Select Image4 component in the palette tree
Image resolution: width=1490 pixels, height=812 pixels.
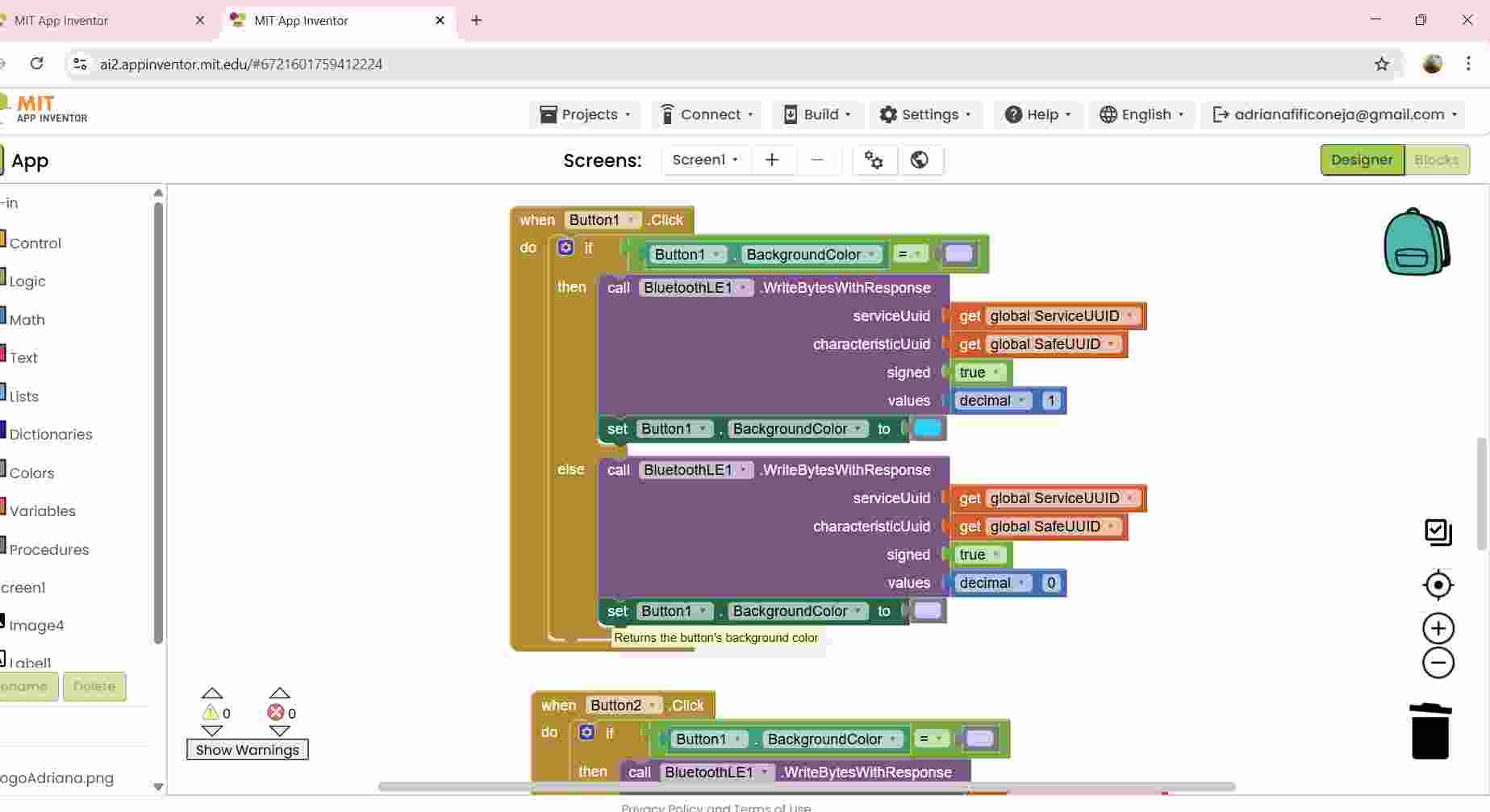[x=35, y=626]
